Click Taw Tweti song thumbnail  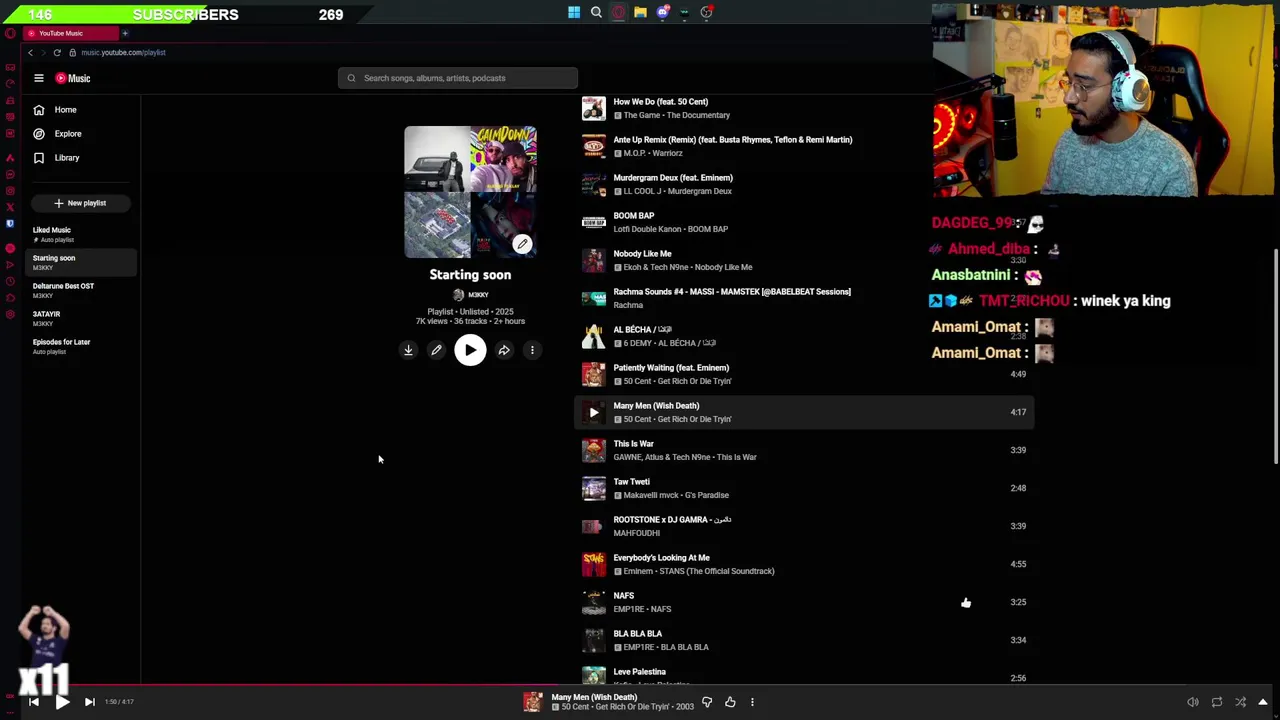click(x=594, y=488)
